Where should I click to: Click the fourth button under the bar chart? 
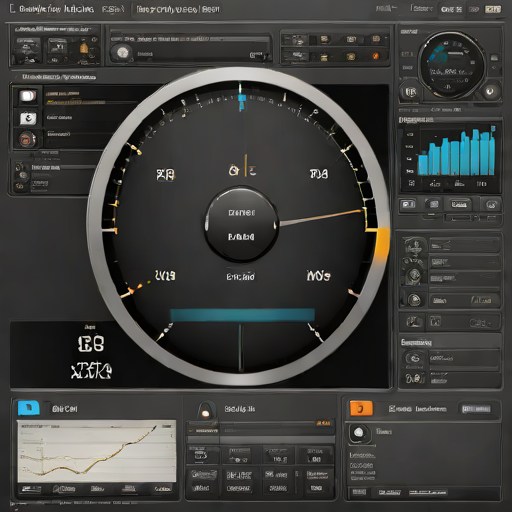491,204
